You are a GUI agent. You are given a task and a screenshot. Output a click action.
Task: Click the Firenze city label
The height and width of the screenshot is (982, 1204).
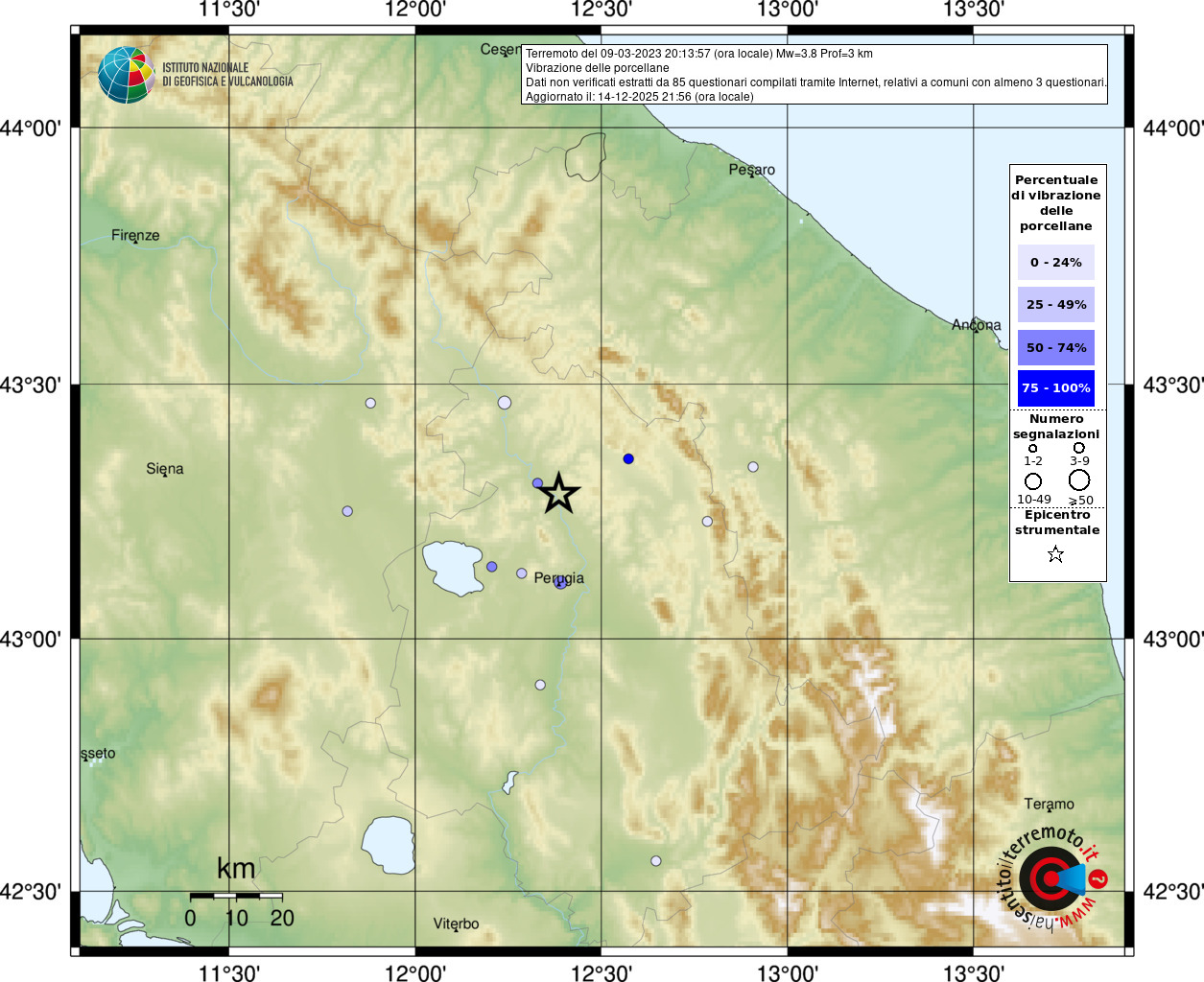[x=135, y=235]
